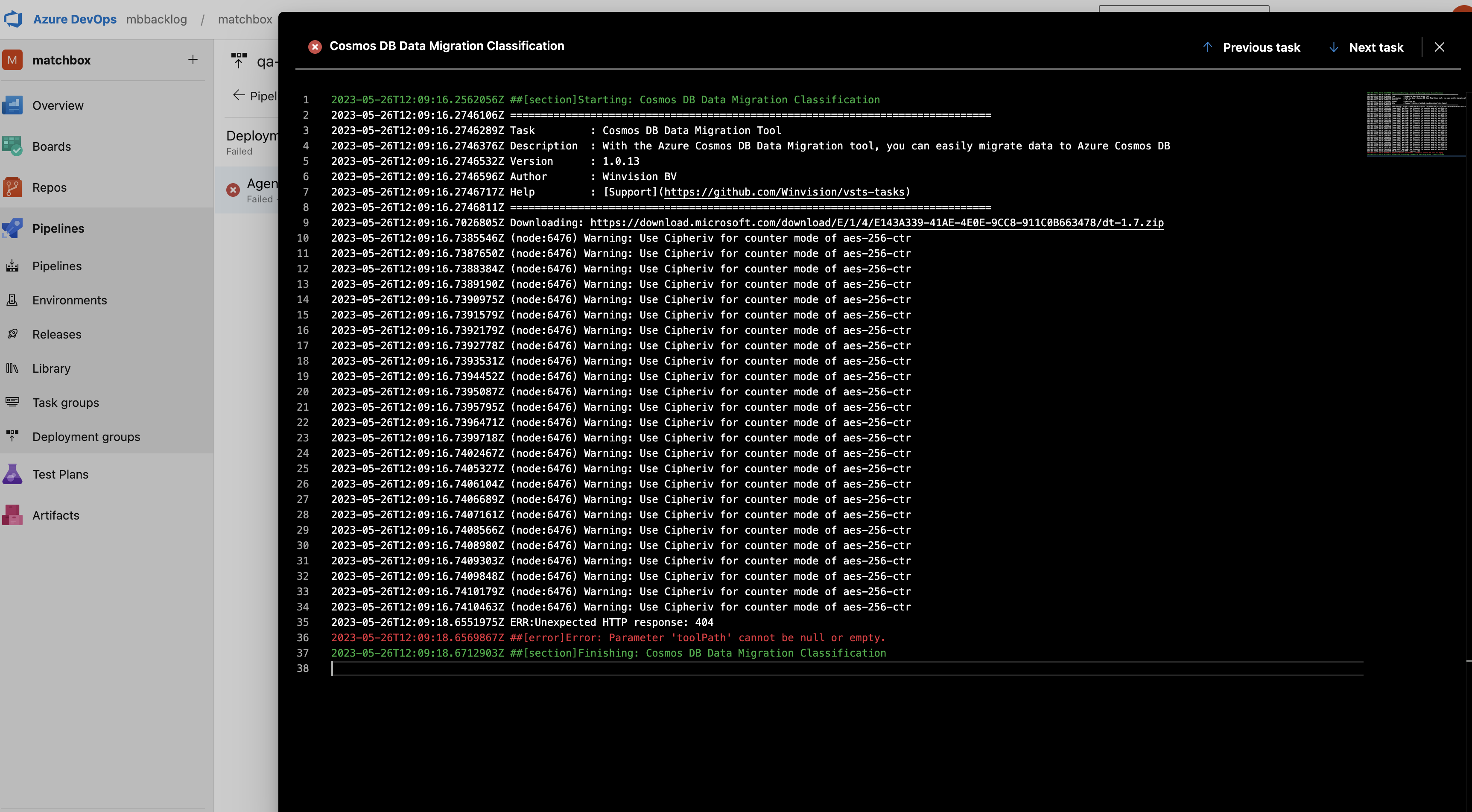Open the Library section
This screenshot has height=812, width=1472.
[51, 368]
